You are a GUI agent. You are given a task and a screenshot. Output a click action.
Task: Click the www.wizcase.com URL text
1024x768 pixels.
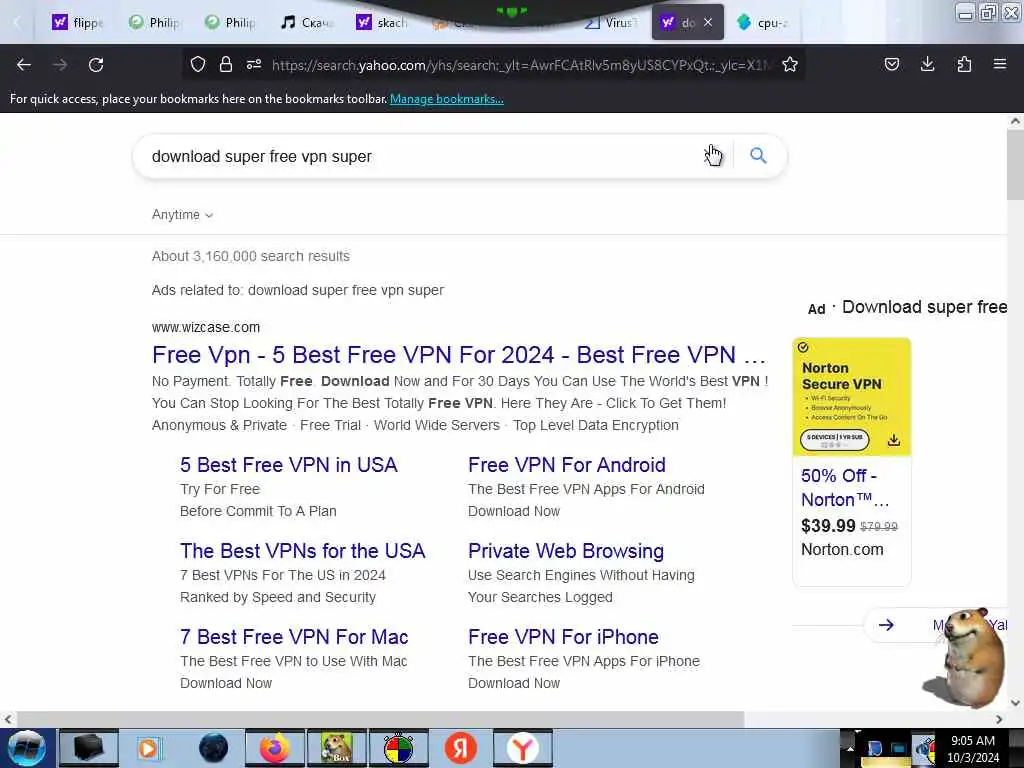click(206, 327)
